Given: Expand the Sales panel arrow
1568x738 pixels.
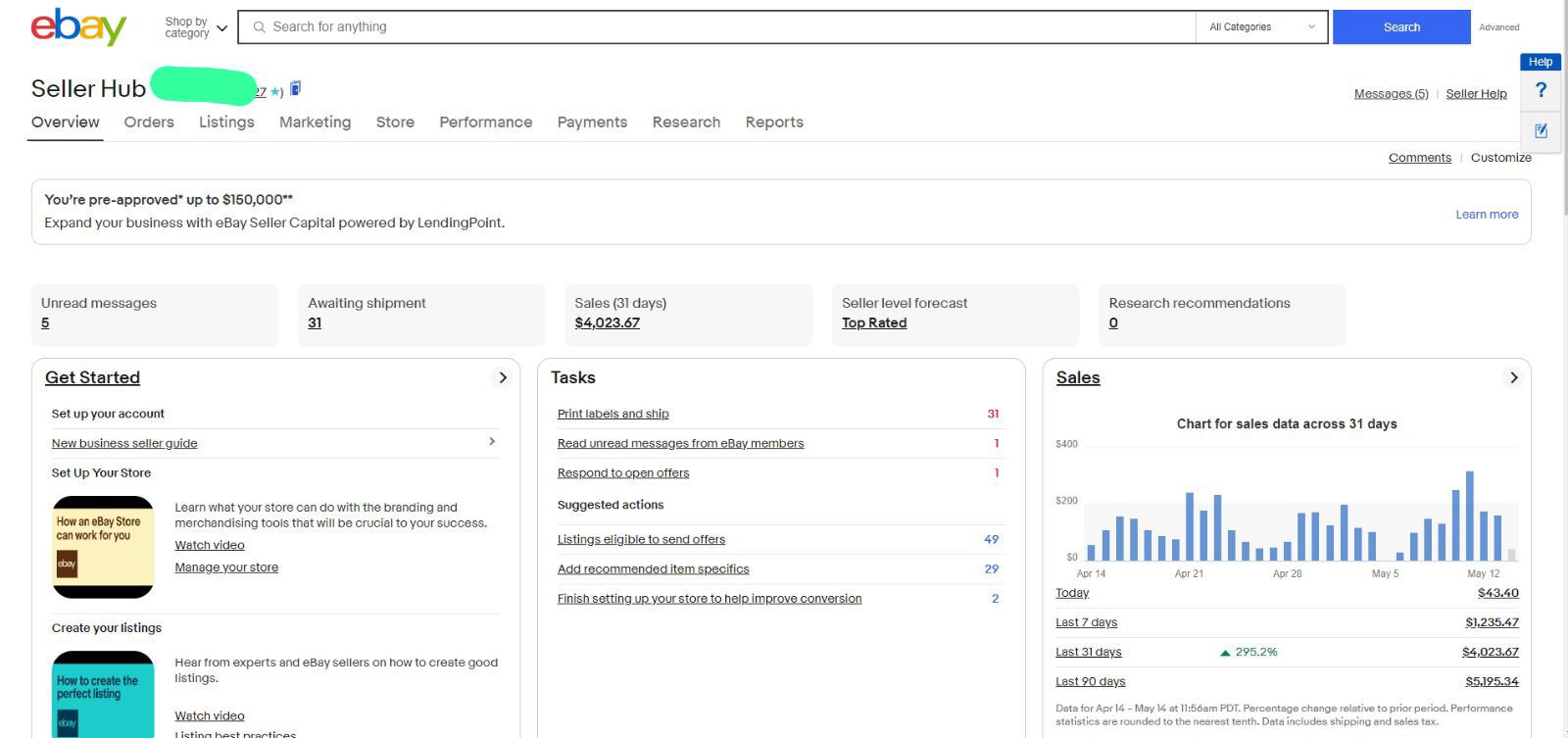Looking at the screenshot, I should [x=1514, y=377].
